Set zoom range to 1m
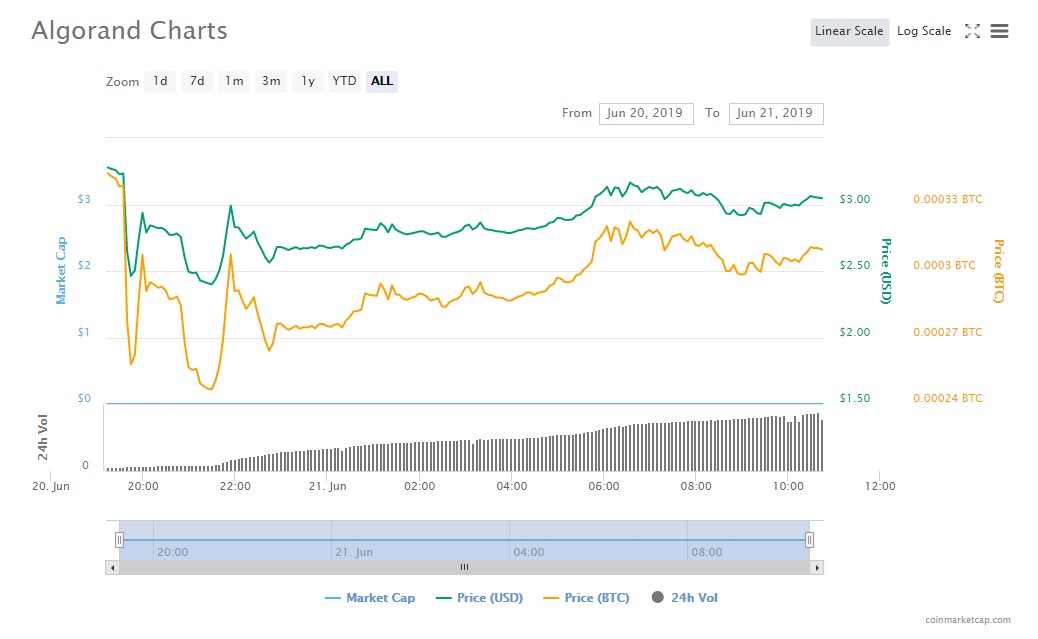 (x=234, y=81)
